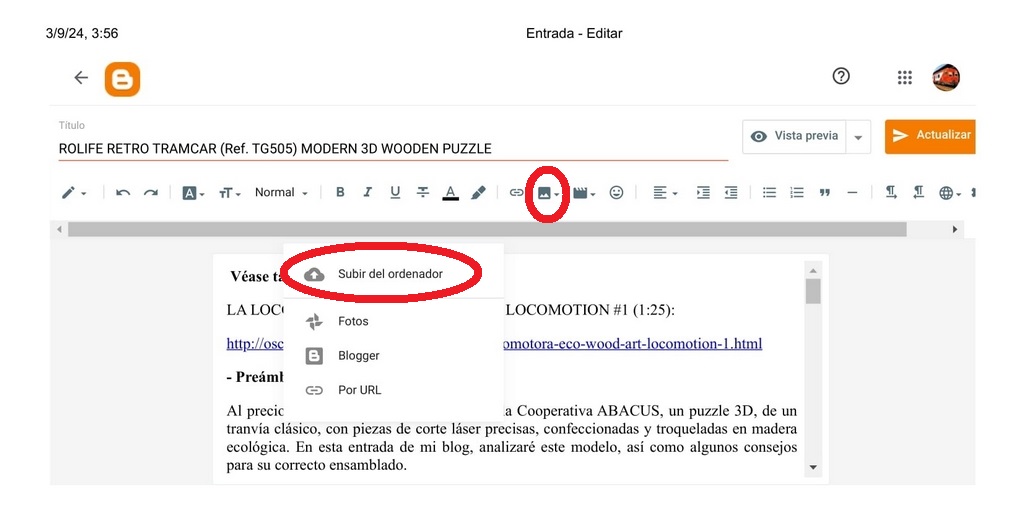Open the font size dropdown
The image size is (1024, 520).
[x=230, y=193]
